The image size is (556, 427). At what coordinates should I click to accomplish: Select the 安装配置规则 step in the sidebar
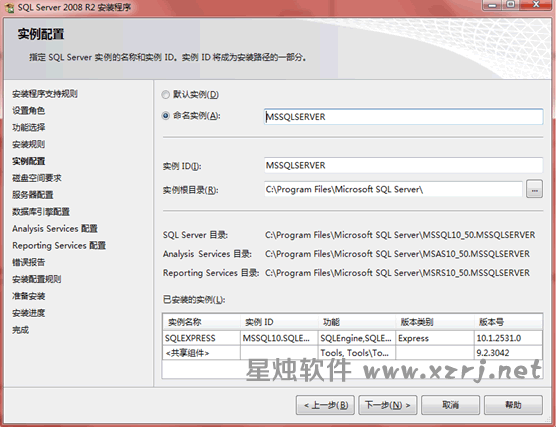pyautogui.click(x=37, y=279)
